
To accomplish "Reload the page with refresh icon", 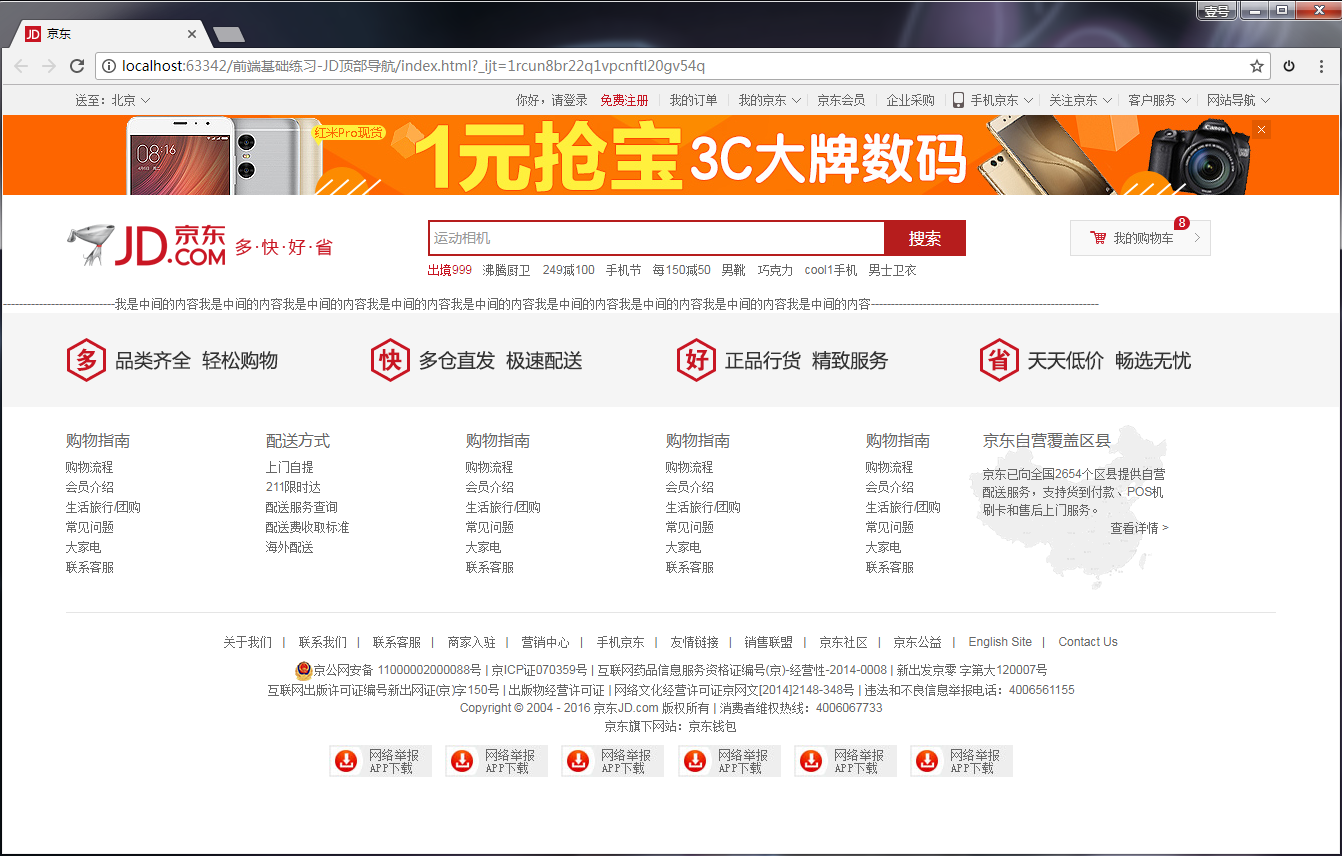I will (x=77, y=66).
